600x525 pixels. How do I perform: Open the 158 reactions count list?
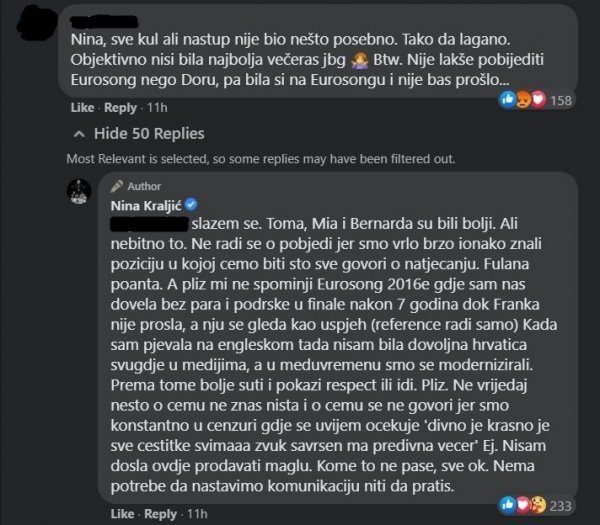click(x=561, y=101)
